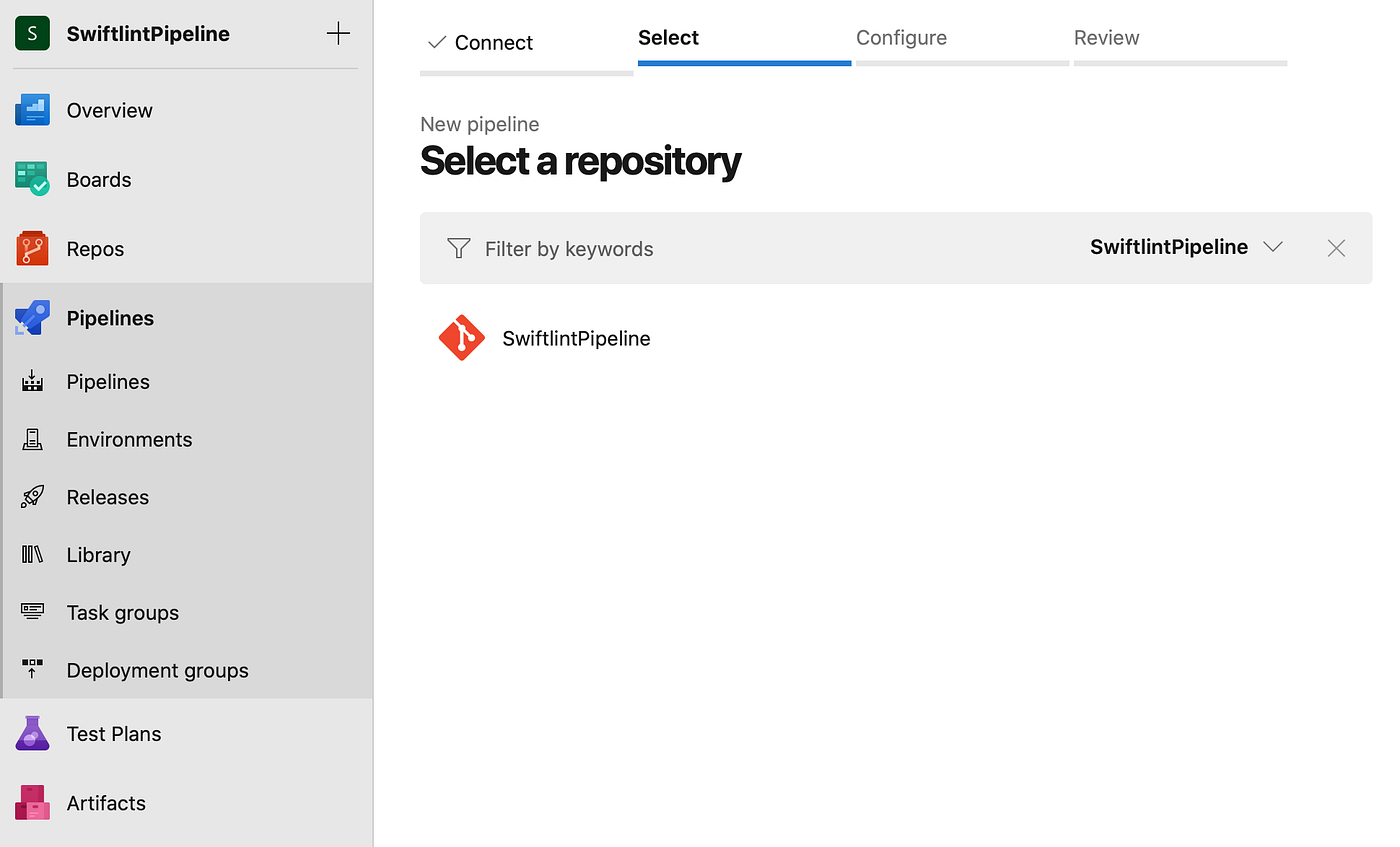Clear the filter with X button
1400x847 pixels.
pos(1336,248)
